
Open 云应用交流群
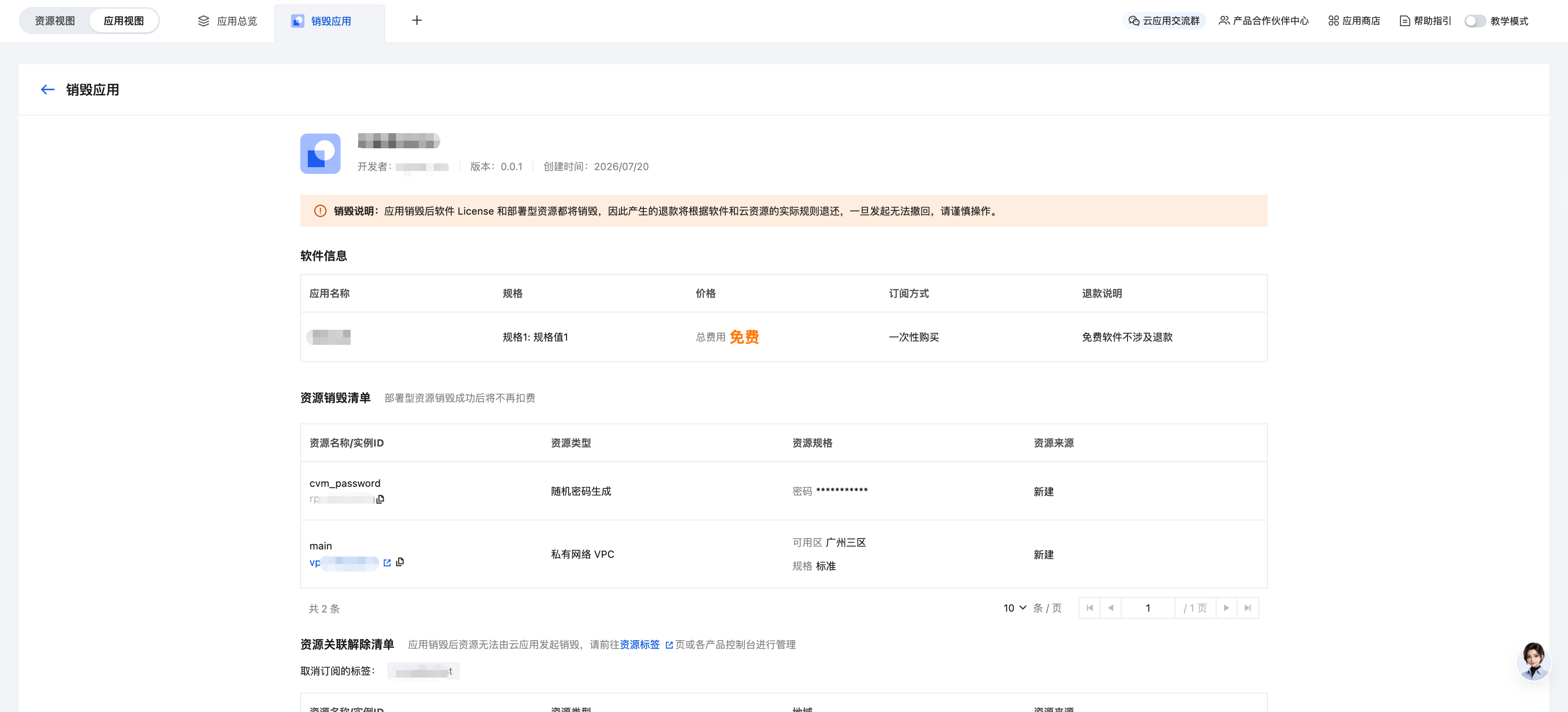point(1164,21)
